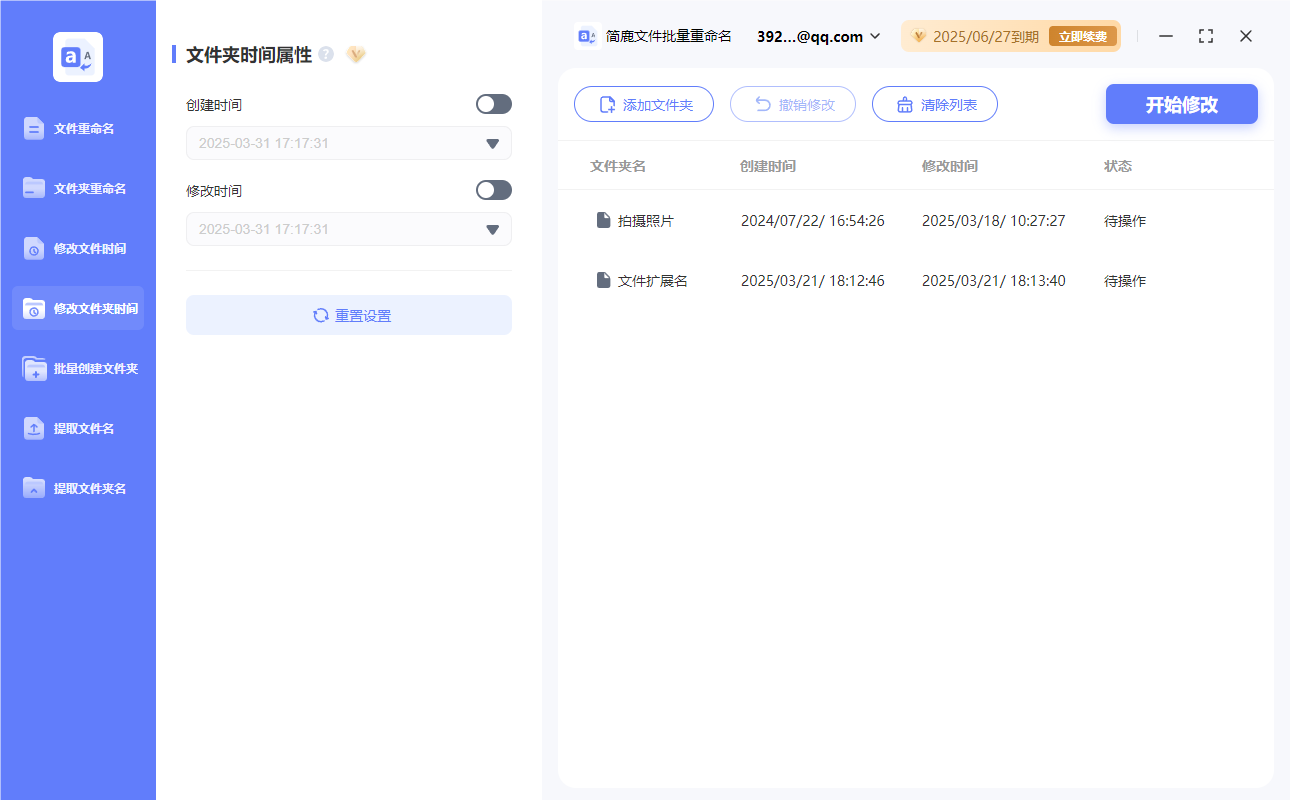Click the 开始修改 button
1290x800 pixels.
(1181, 104)
